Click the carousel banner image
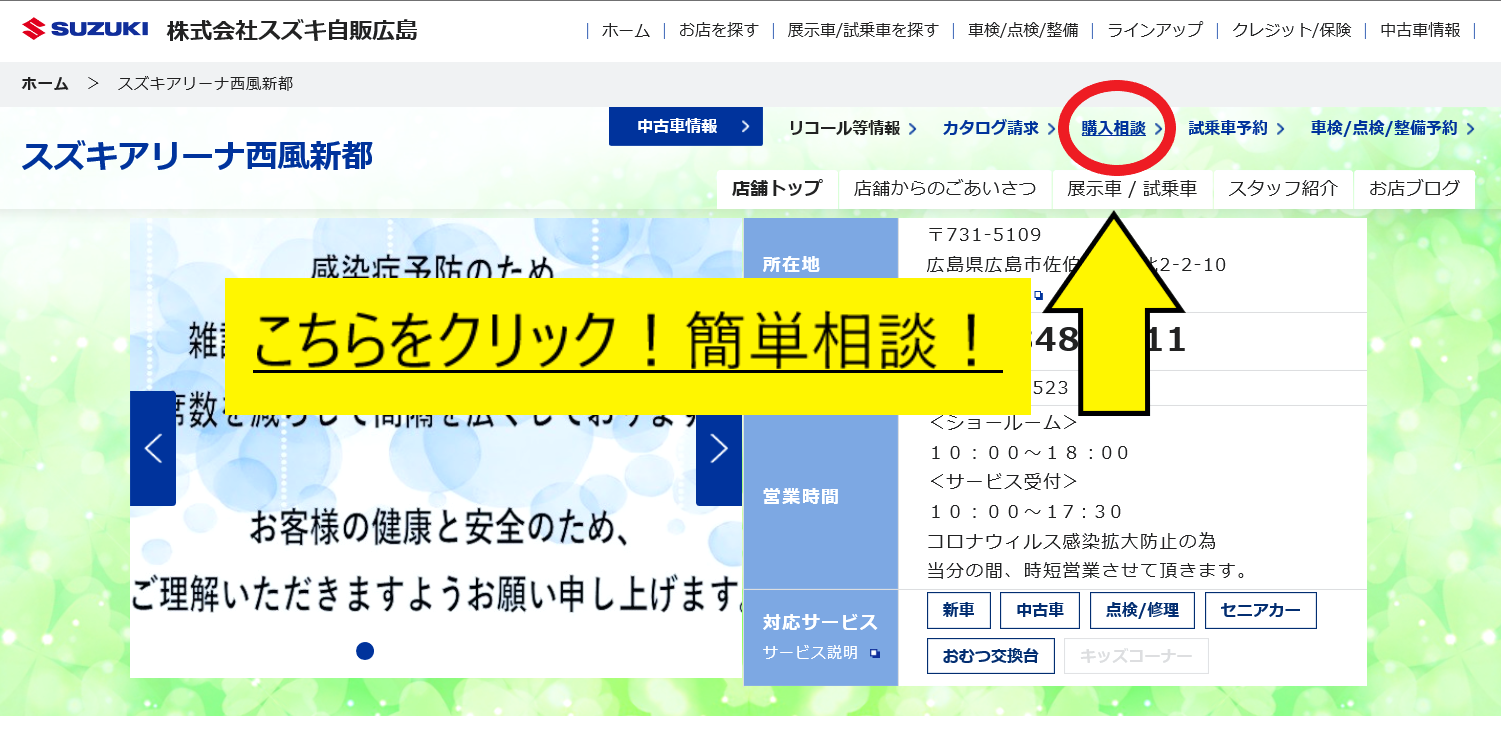 [437, 448]
